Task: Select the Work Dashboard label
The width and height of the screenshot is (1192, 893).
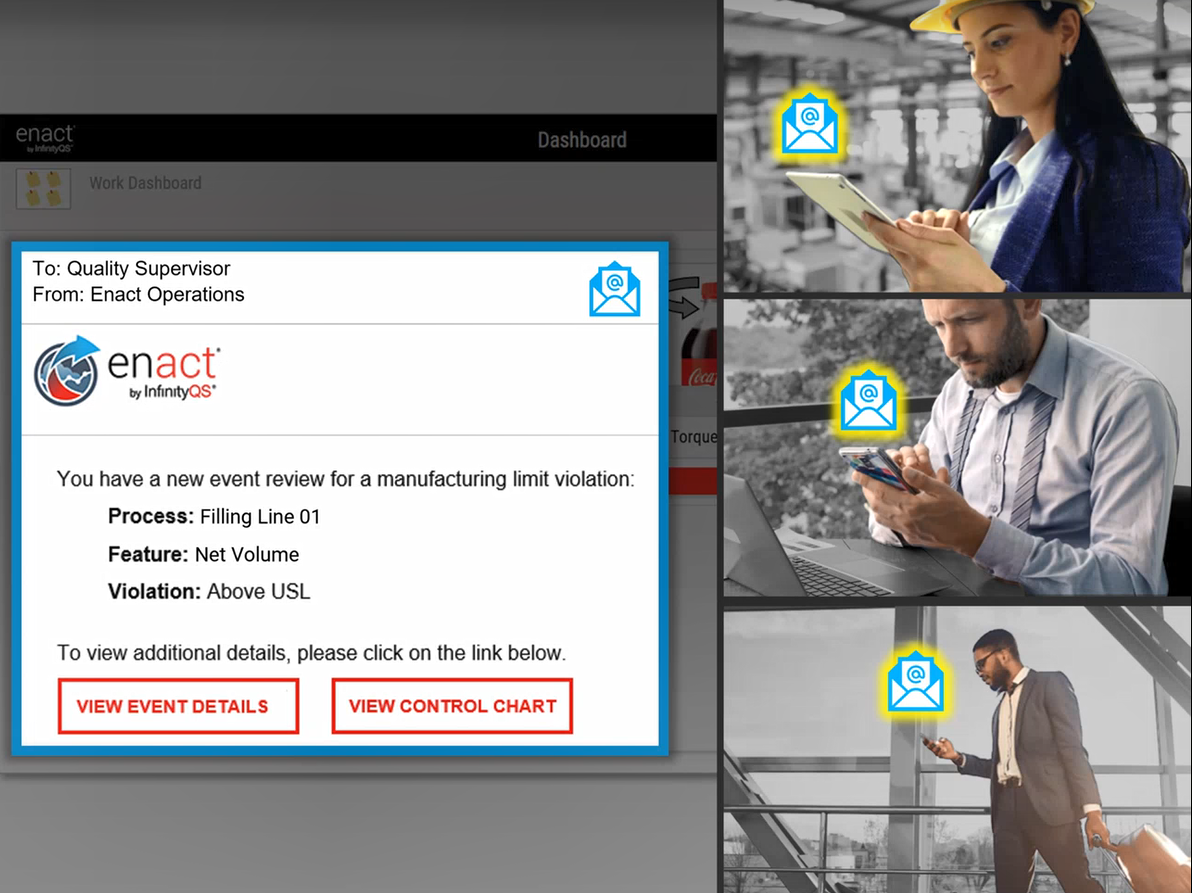Action: [145, 183]
